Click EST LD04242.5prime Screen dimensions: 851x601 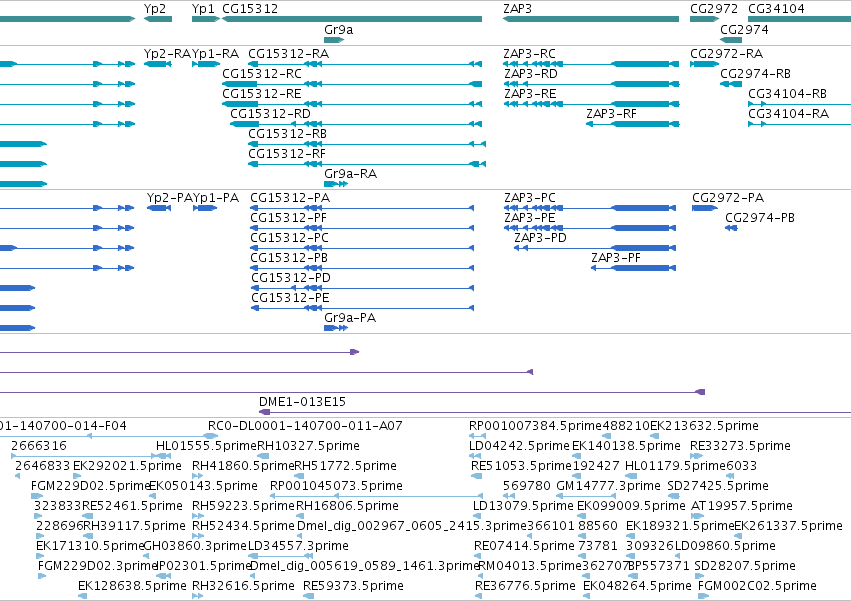519,446
